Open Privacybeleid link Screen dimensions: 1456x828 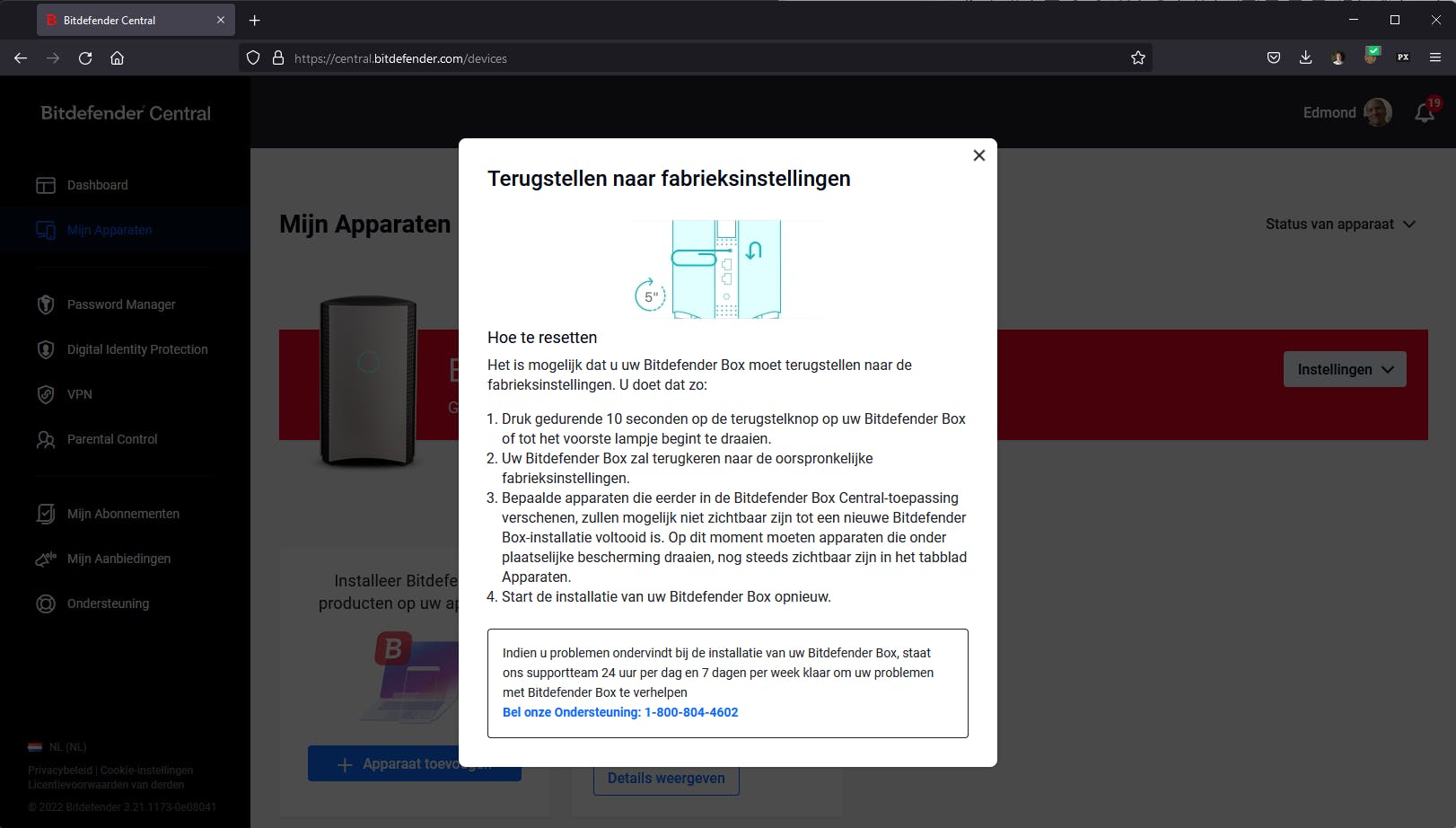(x=60, y=771)
